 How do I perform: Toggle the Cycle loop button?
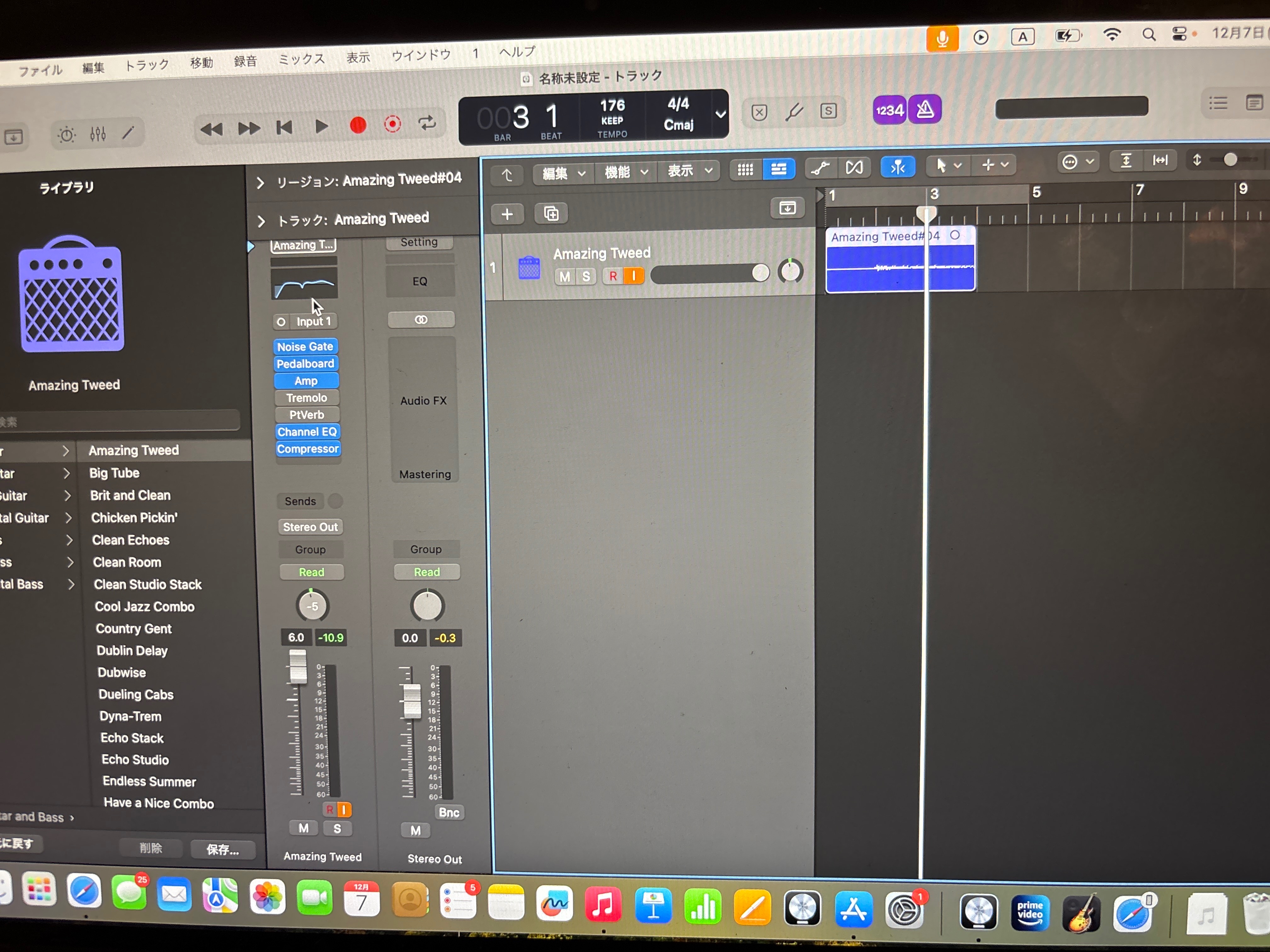point(427,123)
